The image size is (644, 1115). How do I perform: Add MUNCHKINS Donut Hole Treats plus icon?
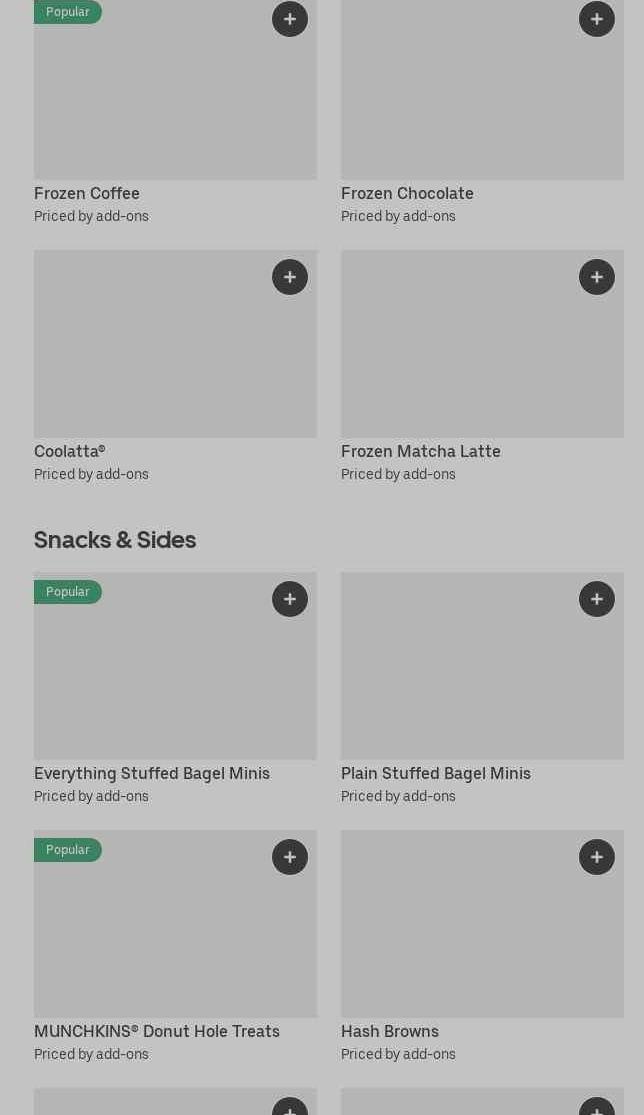pos(290,857)
